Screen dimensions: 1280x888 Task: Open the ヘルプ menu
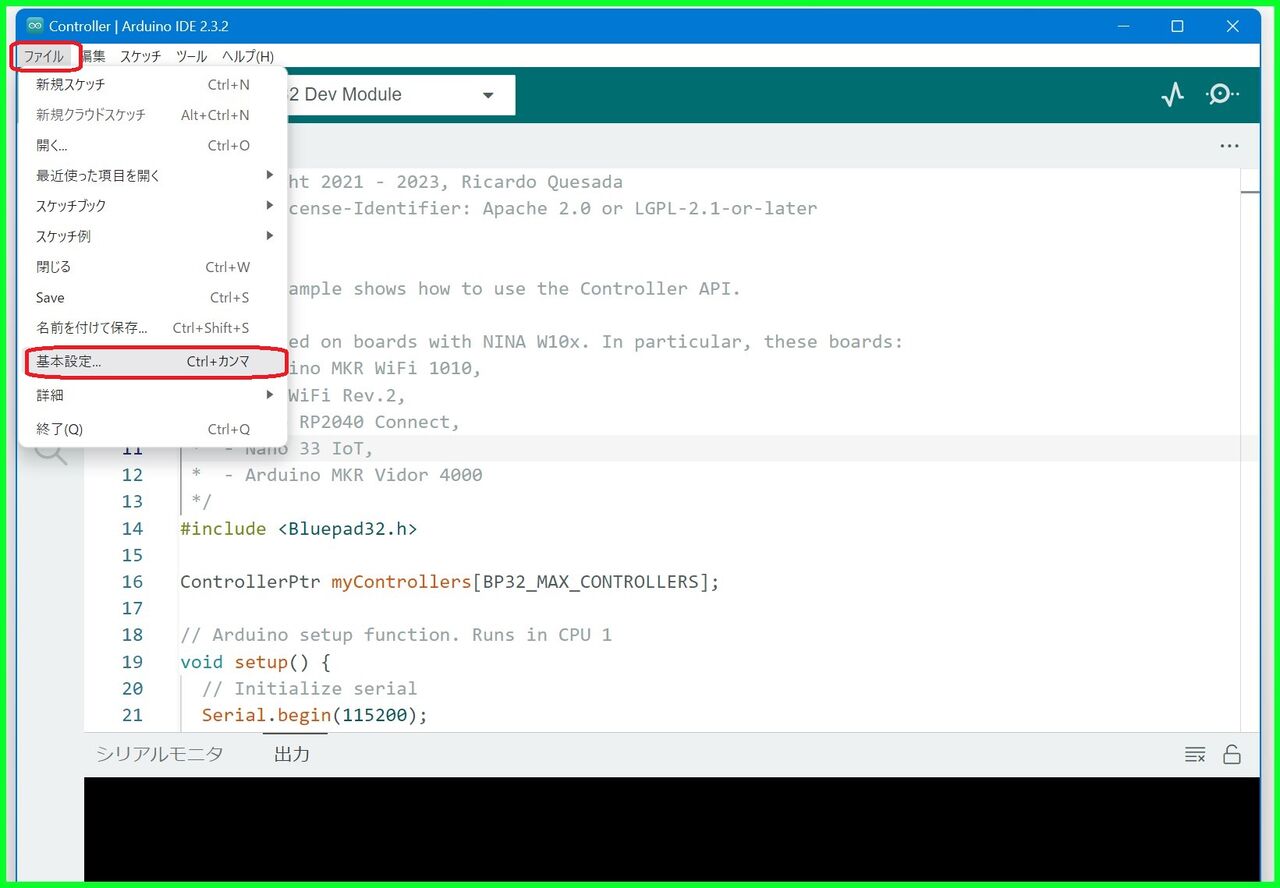click(246, 56)
